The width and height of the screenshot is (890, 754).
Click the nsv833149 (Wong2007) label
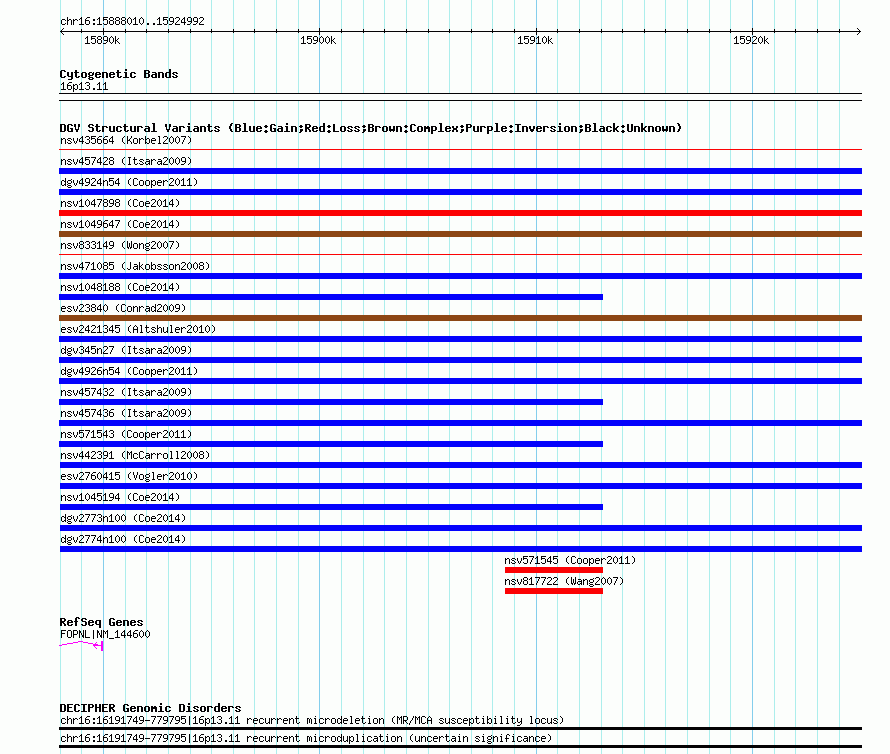click(120, 245)
